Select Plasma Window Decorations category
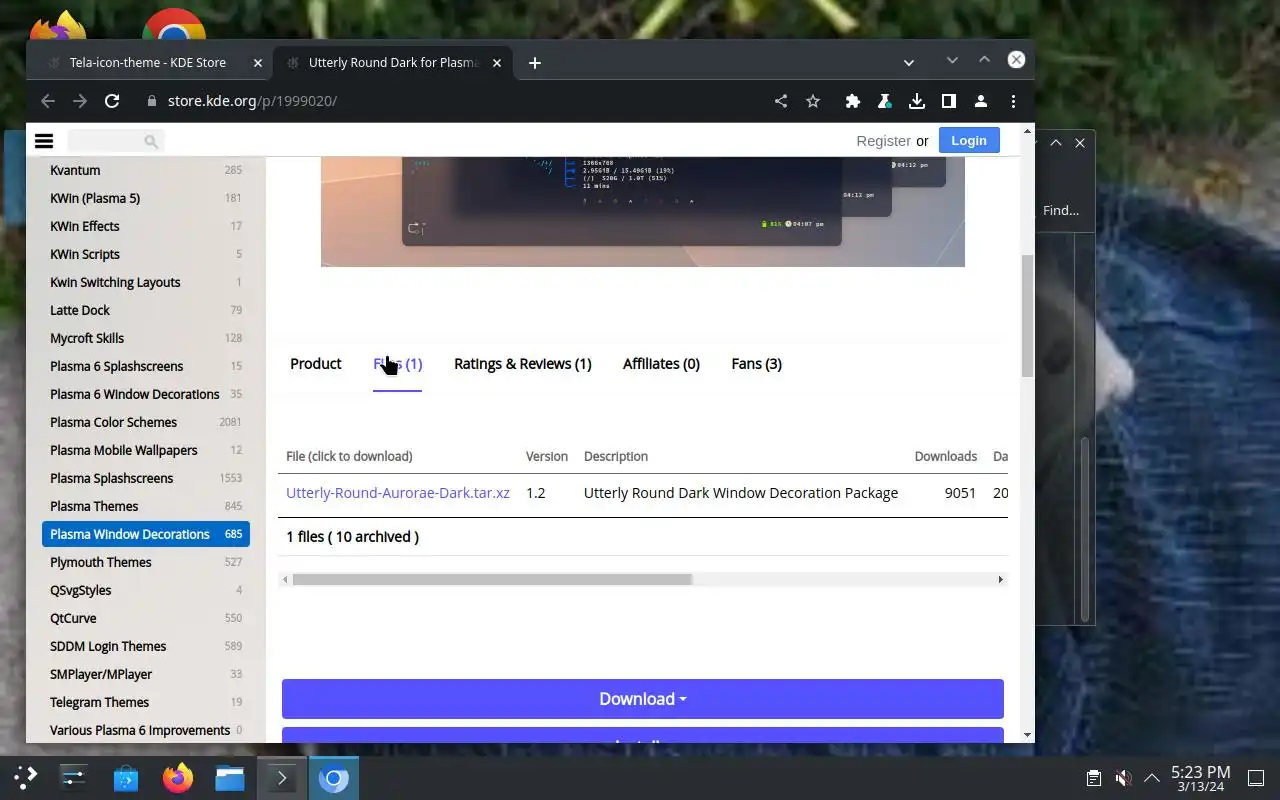The width and height of the screenshot is (1280, 800). click(x=146, y=534)
